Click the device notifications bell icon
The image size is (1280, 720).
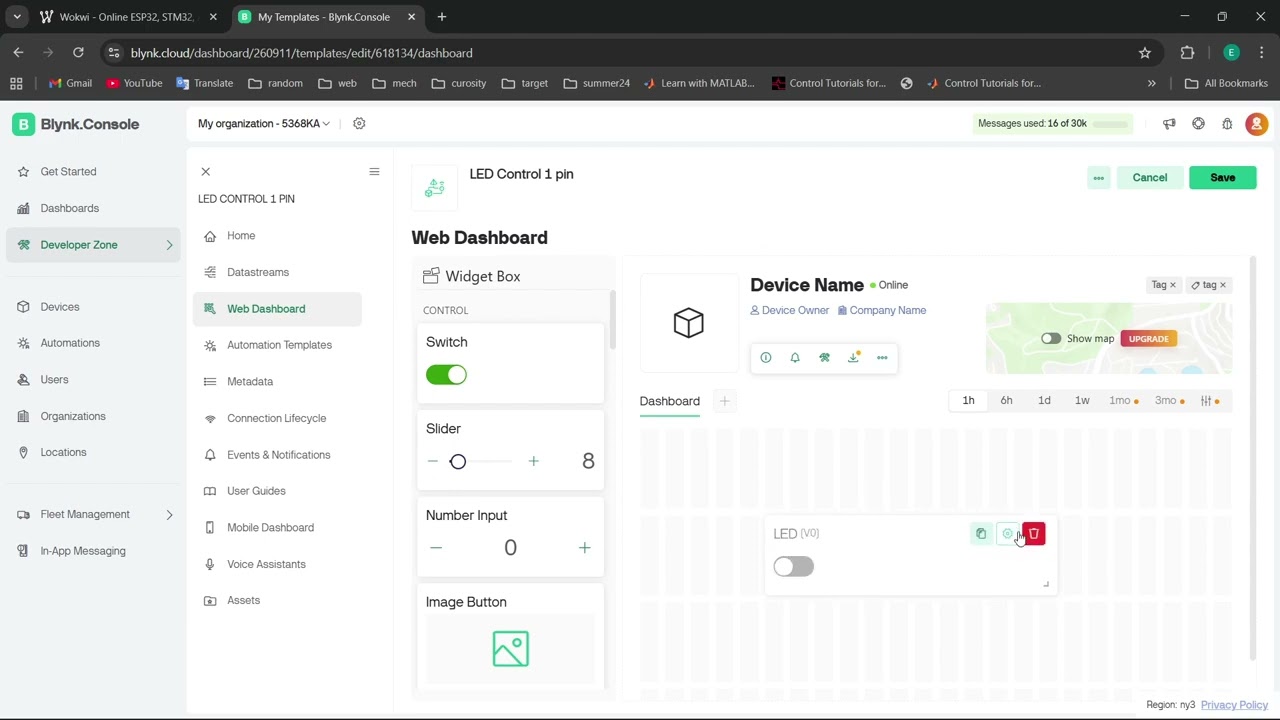tap(795, 357)
